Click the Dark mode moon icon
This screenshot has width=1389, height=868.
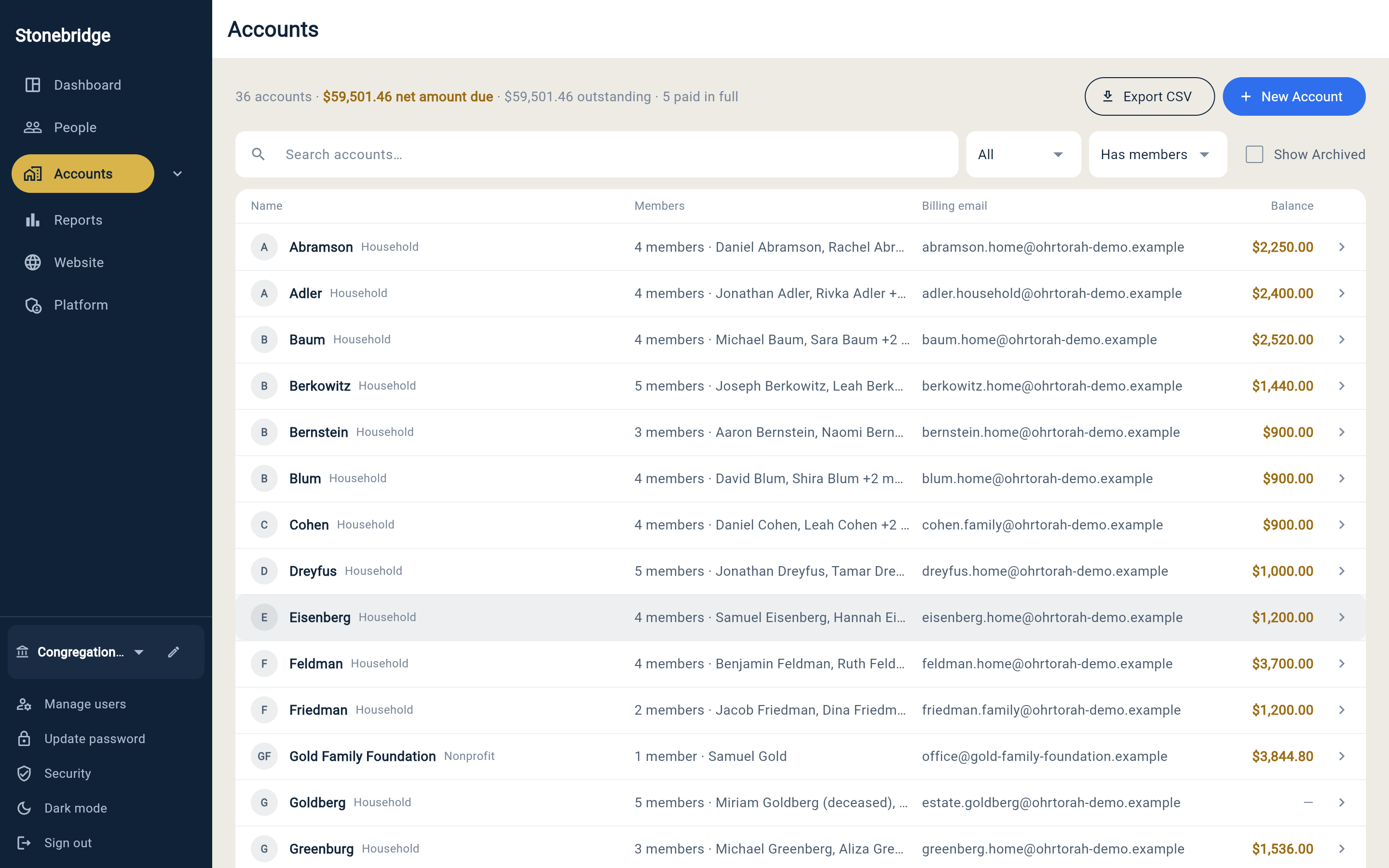(24, 808)
